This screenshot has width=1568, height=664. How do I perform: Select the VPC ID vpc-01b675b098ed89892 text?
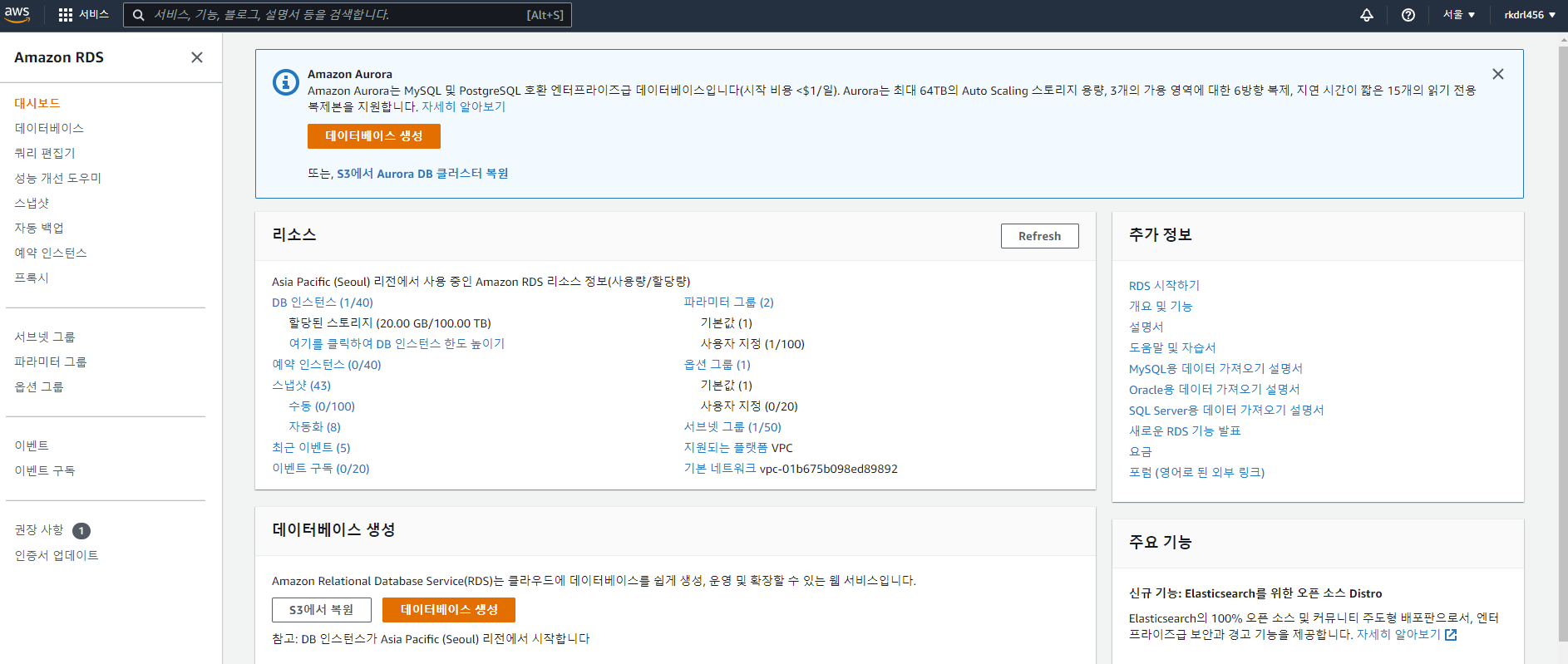[x=829, y=469]
